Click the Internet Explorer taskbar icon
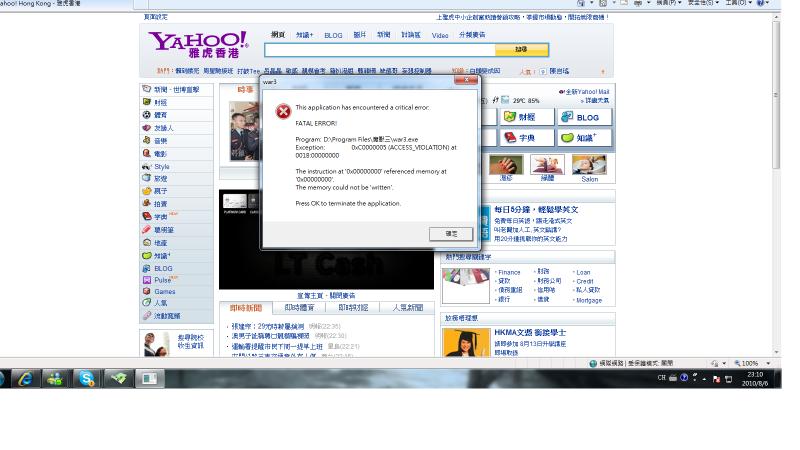 tap(24, 379)
